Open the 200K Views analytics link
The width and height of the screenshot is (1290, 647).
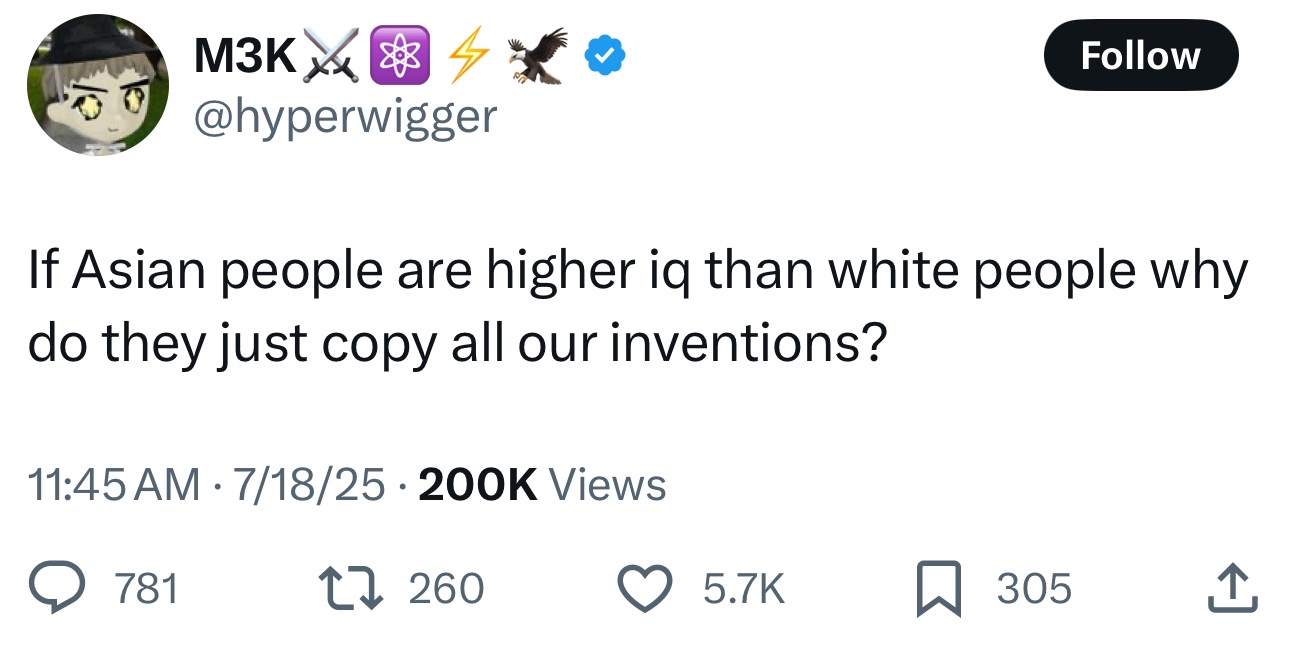tap(542, 486)
